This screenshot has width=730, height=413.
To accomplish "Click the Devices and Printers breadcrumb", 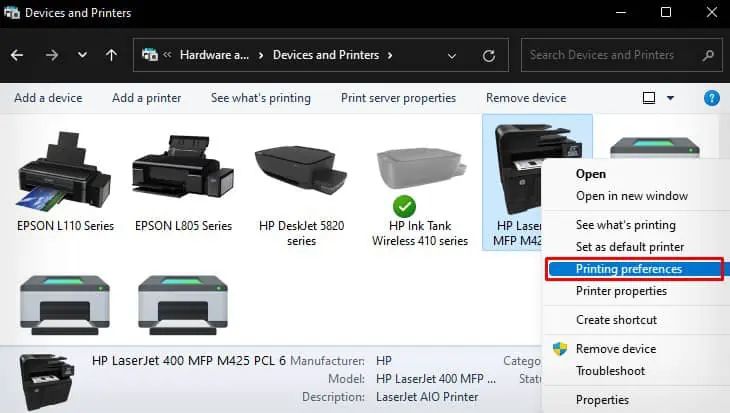I will coord(326,55).
